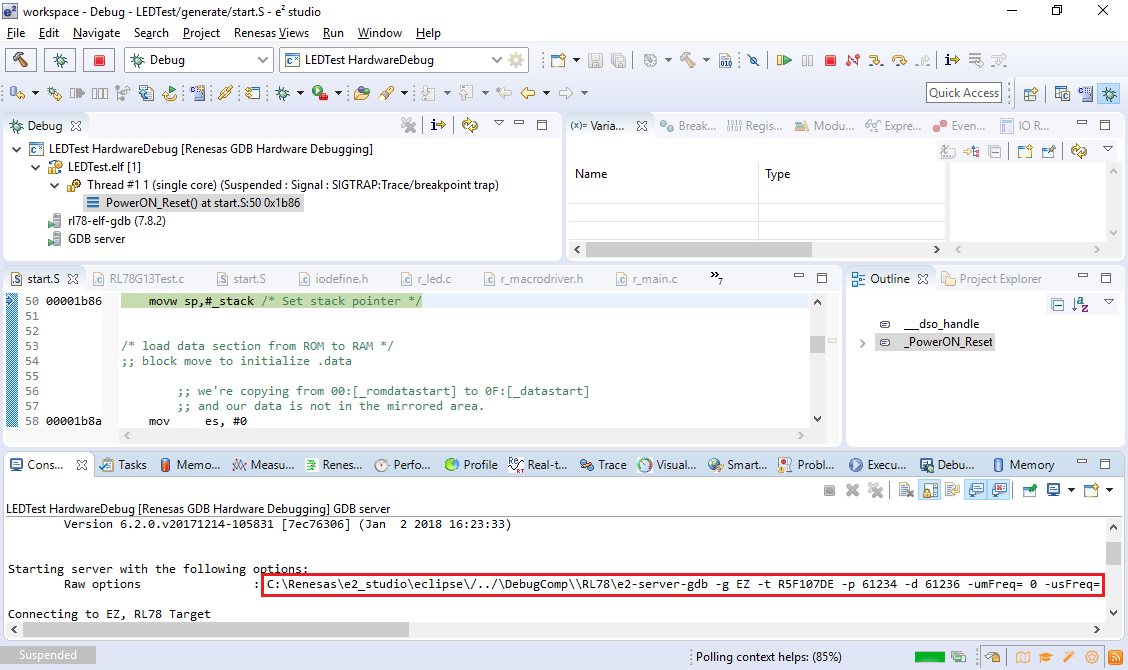The image size is (1128, 670).
Task: Click Remove All Terminated Launches in Debug view
Action: point(409,125)
